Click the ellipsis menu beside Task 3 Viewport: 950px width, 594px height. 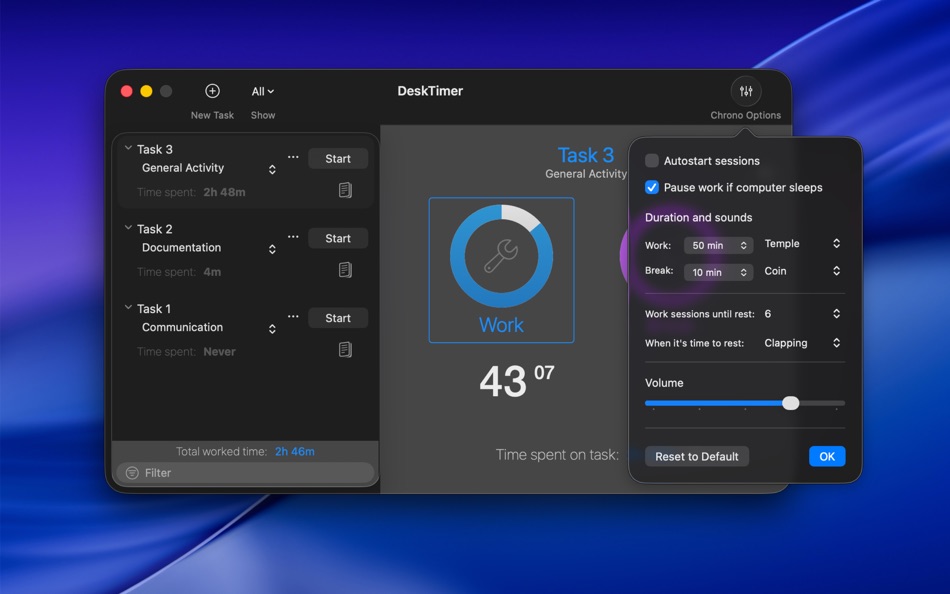293,157
